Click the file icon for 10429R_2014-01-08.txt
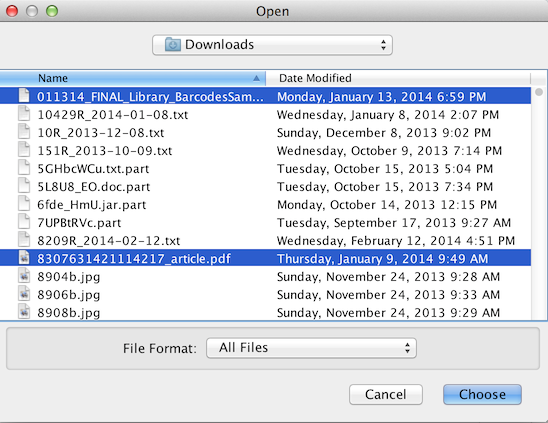The width and height of the screenshot is (548, 423). click(24, 114)
